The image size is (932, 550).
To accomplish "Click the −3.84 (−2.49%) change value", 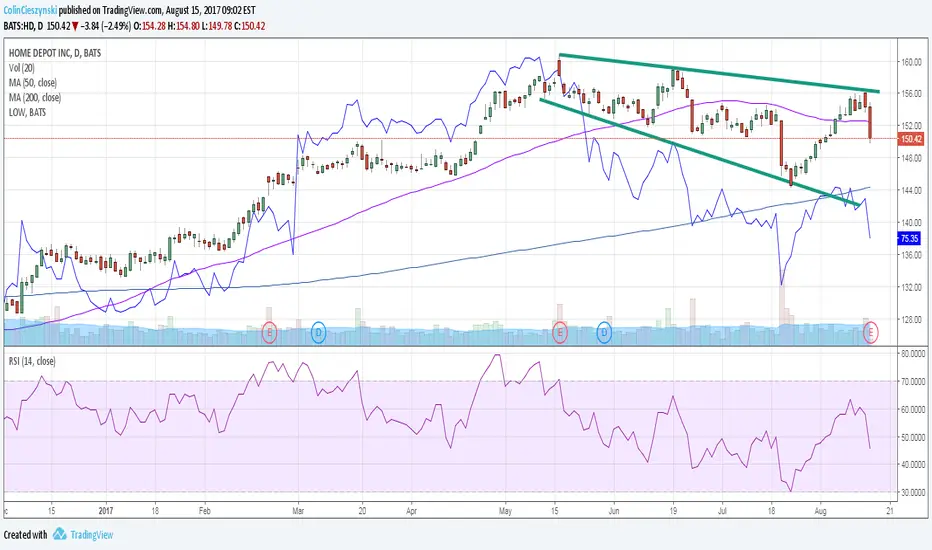I will point(106,26).
